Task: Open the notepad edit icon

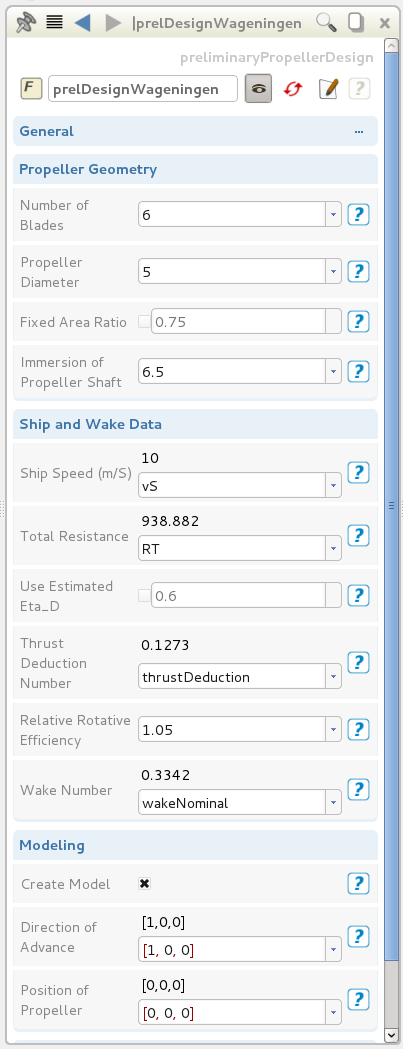Action: pyautogui.click(x=328, y=88)
